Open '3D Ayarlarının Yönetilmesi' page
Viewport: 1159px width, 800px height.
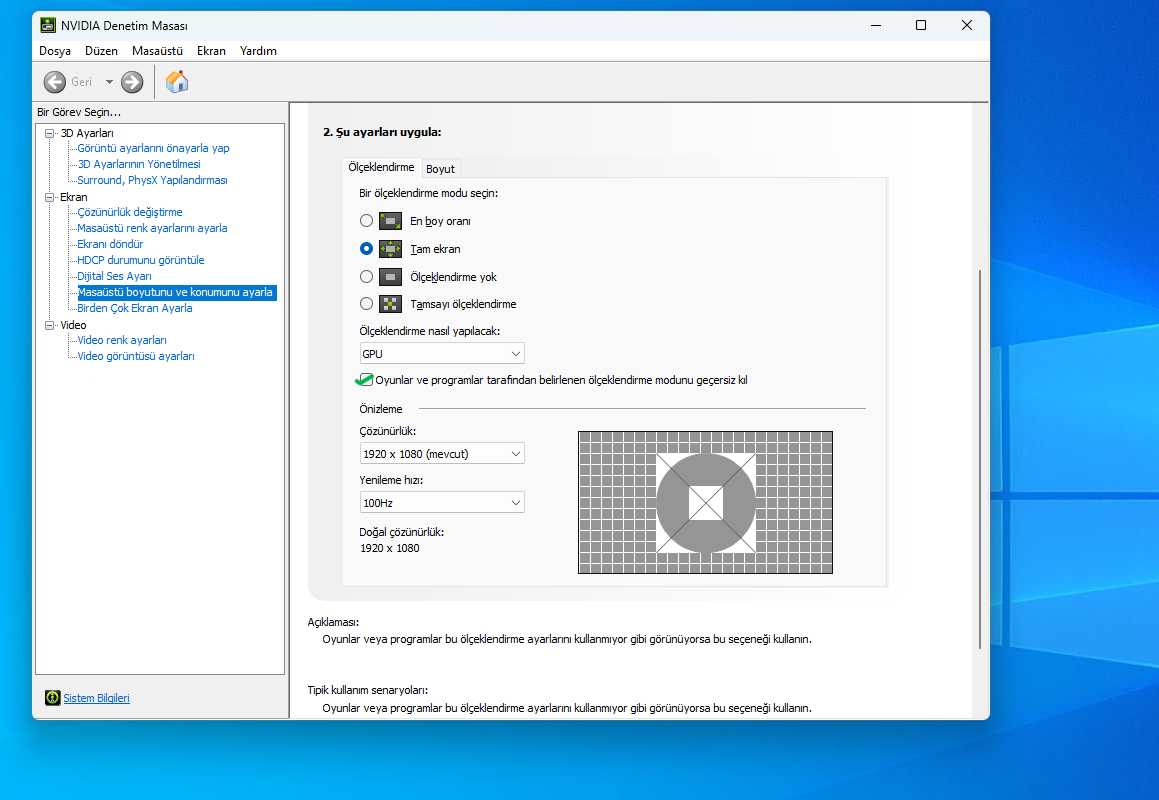click(x=139, y=164)
